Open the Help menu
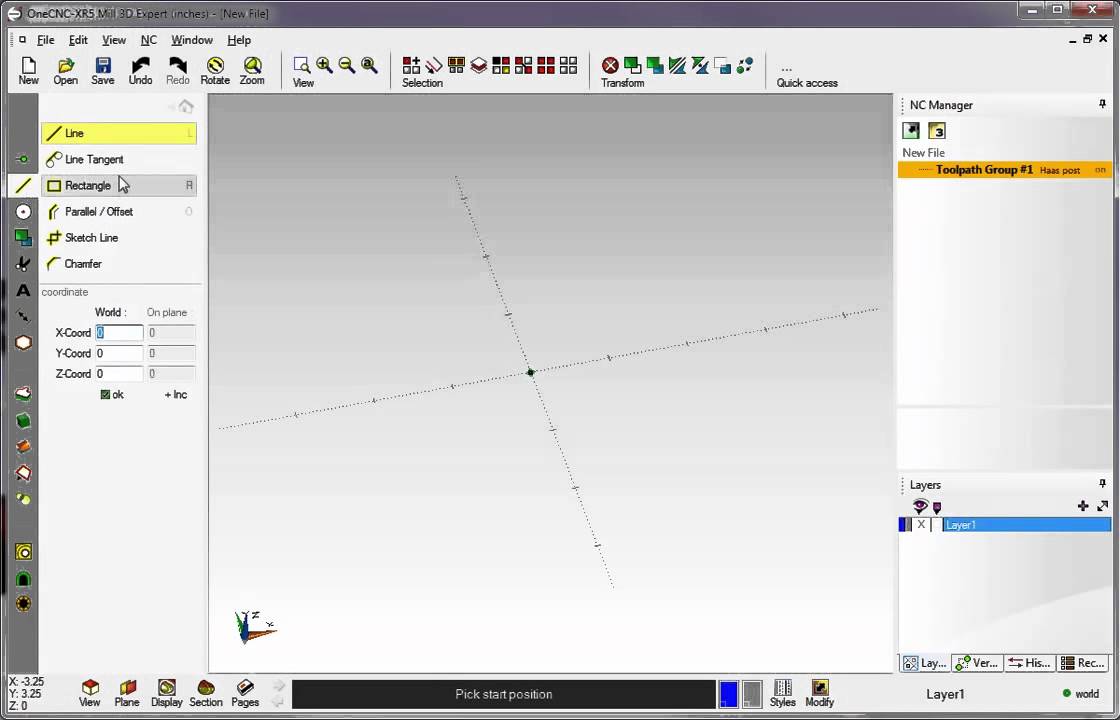This screenshot has height=720, width=1120. (x=239, y=40)
